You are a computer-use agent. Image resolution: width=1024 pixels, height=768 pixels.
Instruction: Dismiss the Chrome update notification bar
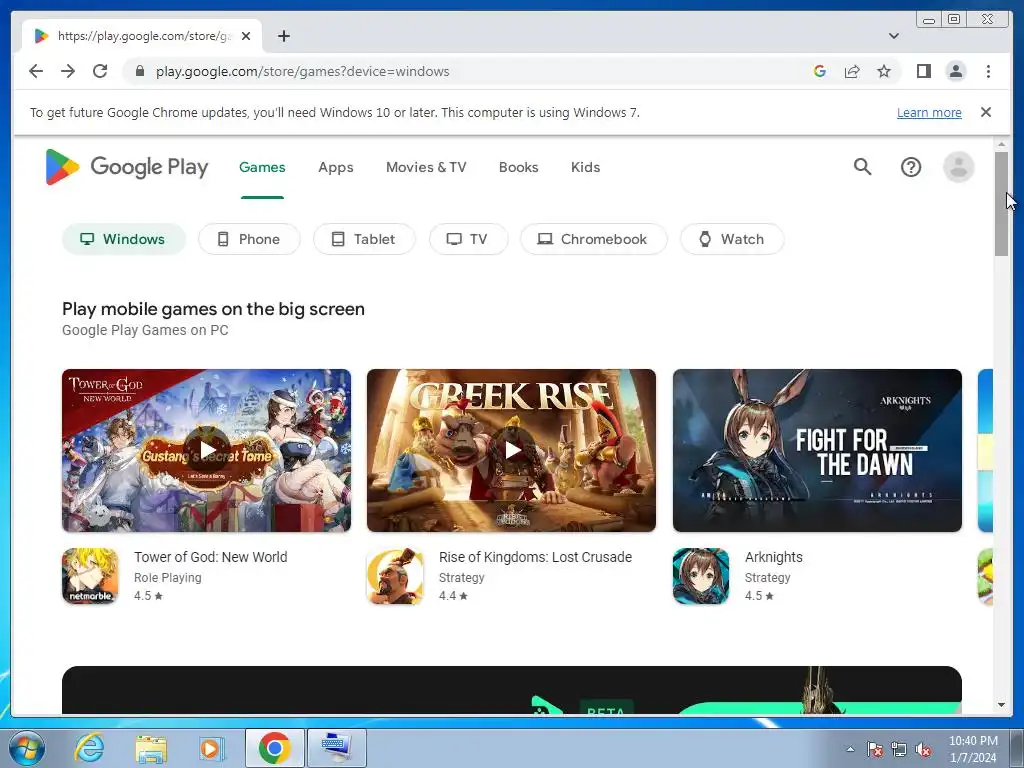click(985, 112)
